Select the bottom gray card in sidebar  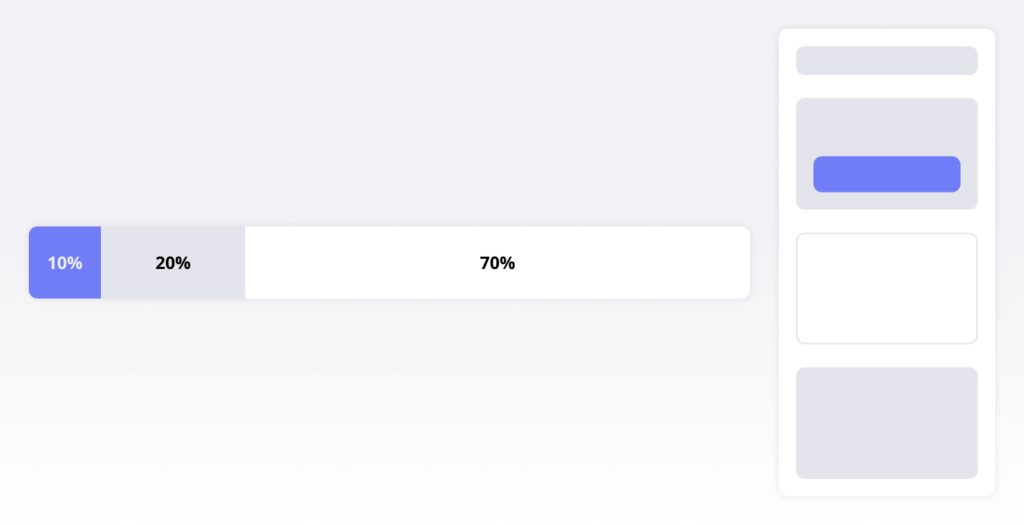pyautogui.click(x=886, y=423)
